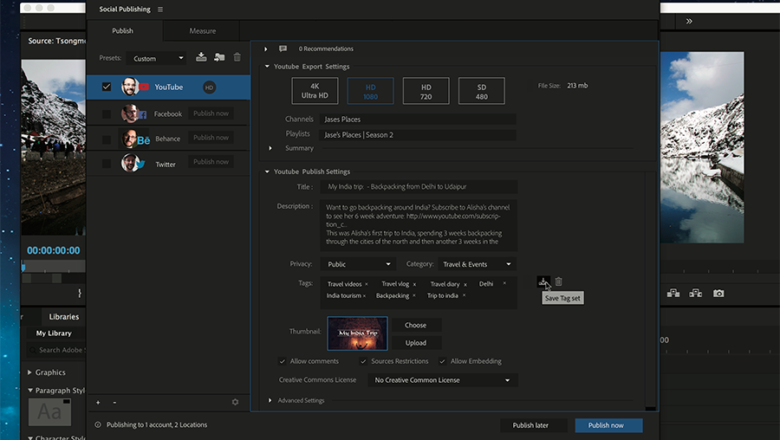Image resolution: width=780 pixels, height=440 pixels.
Task: Click the Title input field
Action: click(x=419, y=187)
